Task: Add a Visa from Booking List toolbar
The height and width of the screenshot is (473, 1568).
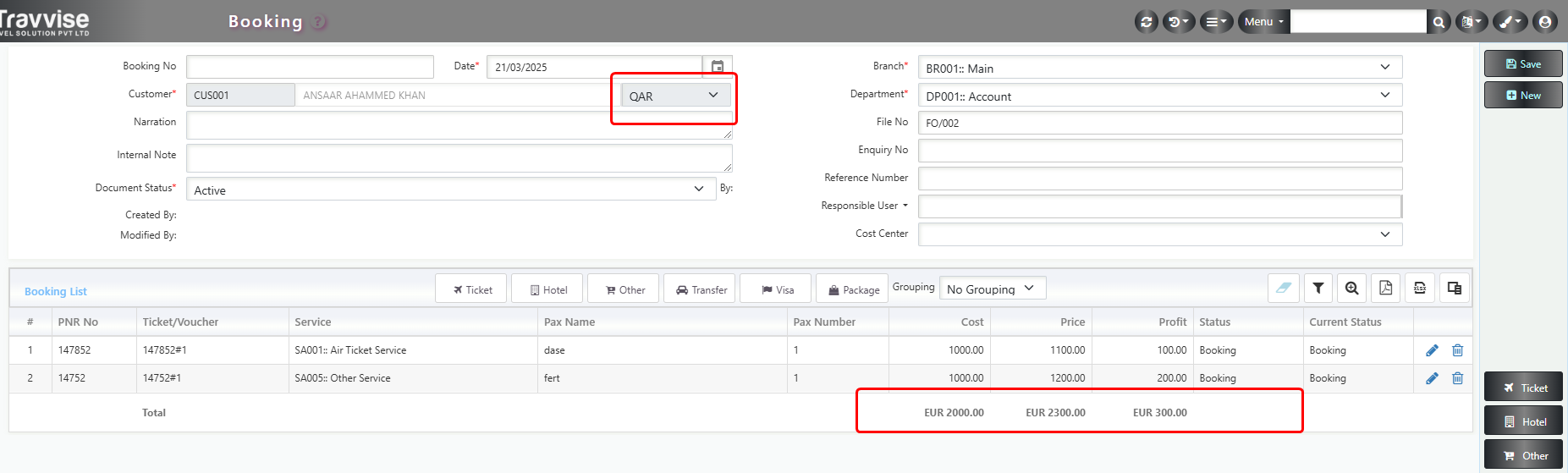Action: click(x=776, y=289)
